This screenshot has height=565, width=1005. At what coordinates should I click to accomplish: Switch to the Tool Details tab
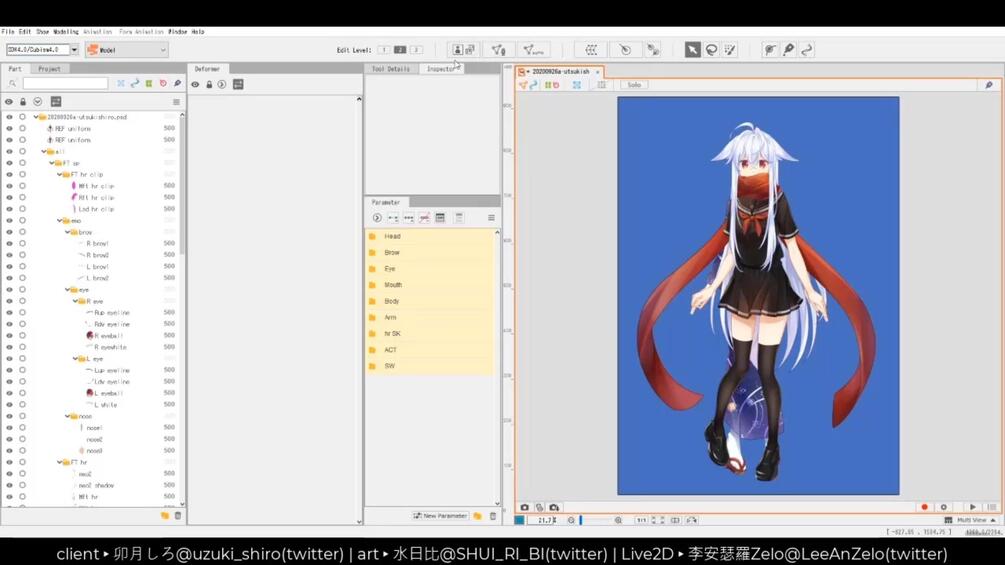point(390,69)
